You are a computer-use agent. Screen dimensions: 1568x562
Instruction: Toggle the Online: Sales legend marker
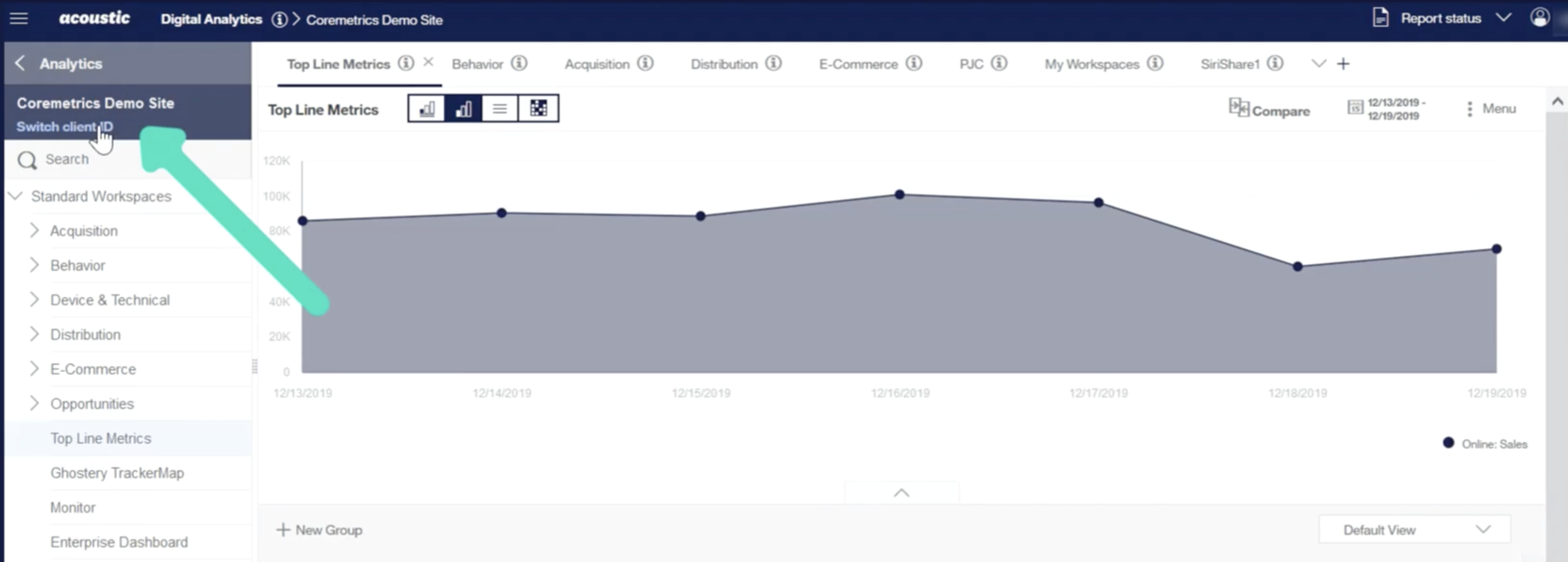[1449, 443]
